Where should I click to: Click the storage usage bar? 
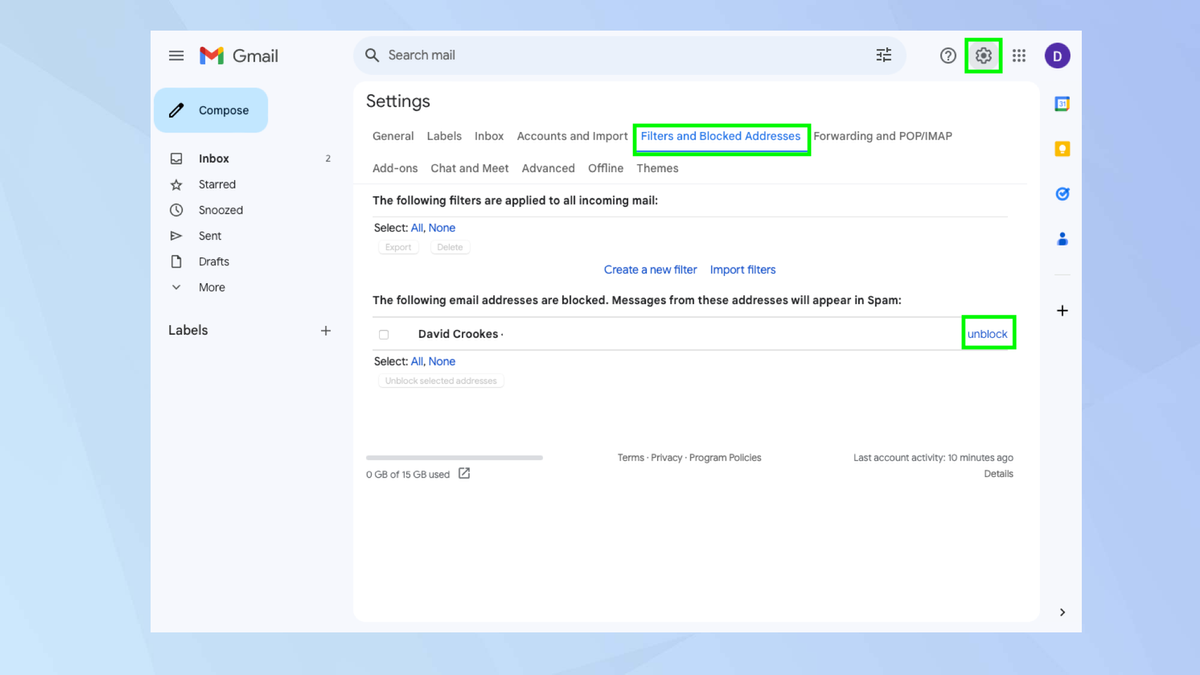453,457
